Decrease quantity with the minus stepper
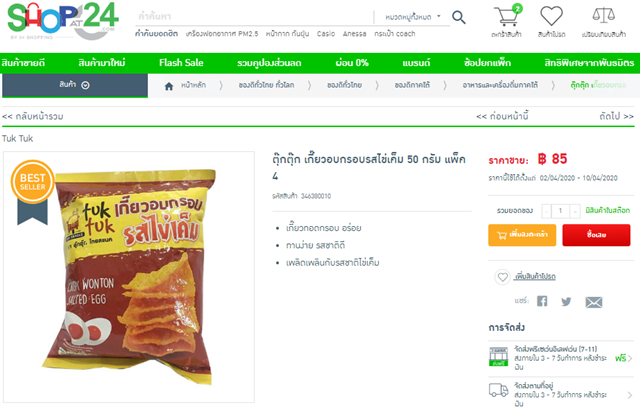Screen dimensions: 640x409 (x=547, y=211)
